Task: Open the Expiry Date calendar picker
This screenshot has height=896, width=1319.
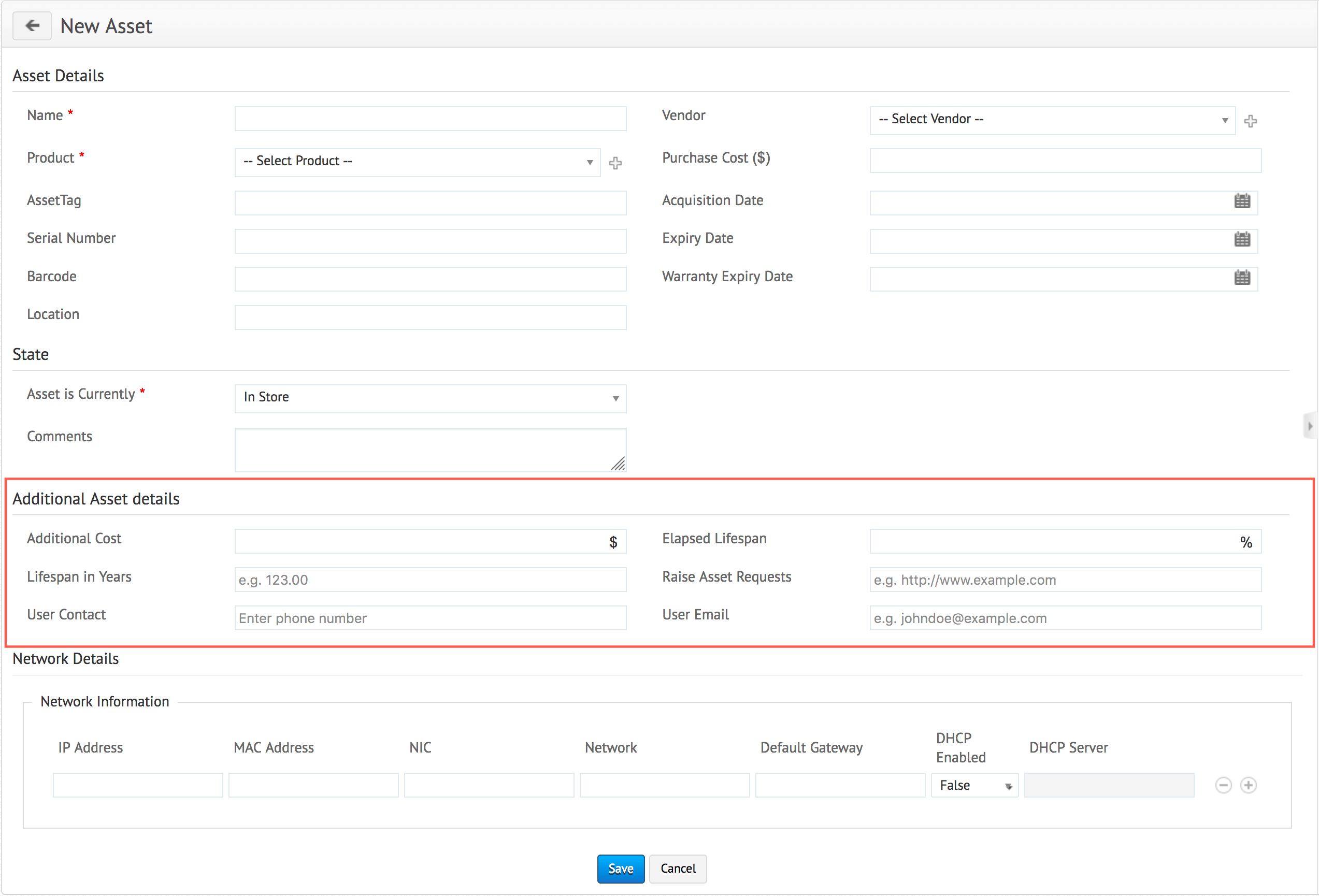Action: coord(1242,239)
